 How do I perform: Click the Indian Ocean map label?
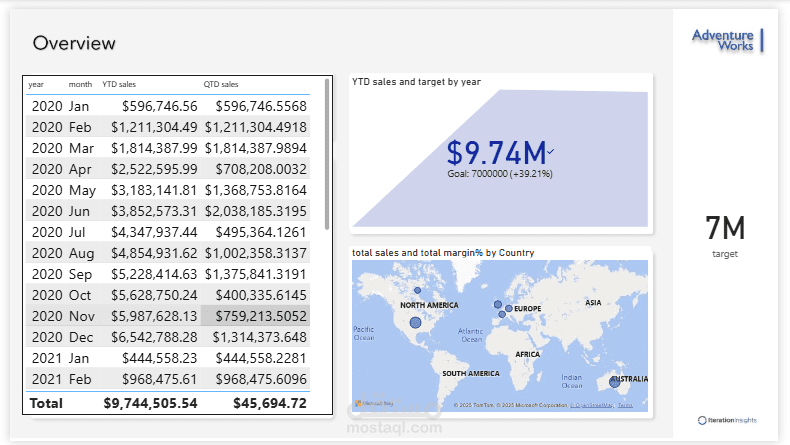[x=572, y=382]
